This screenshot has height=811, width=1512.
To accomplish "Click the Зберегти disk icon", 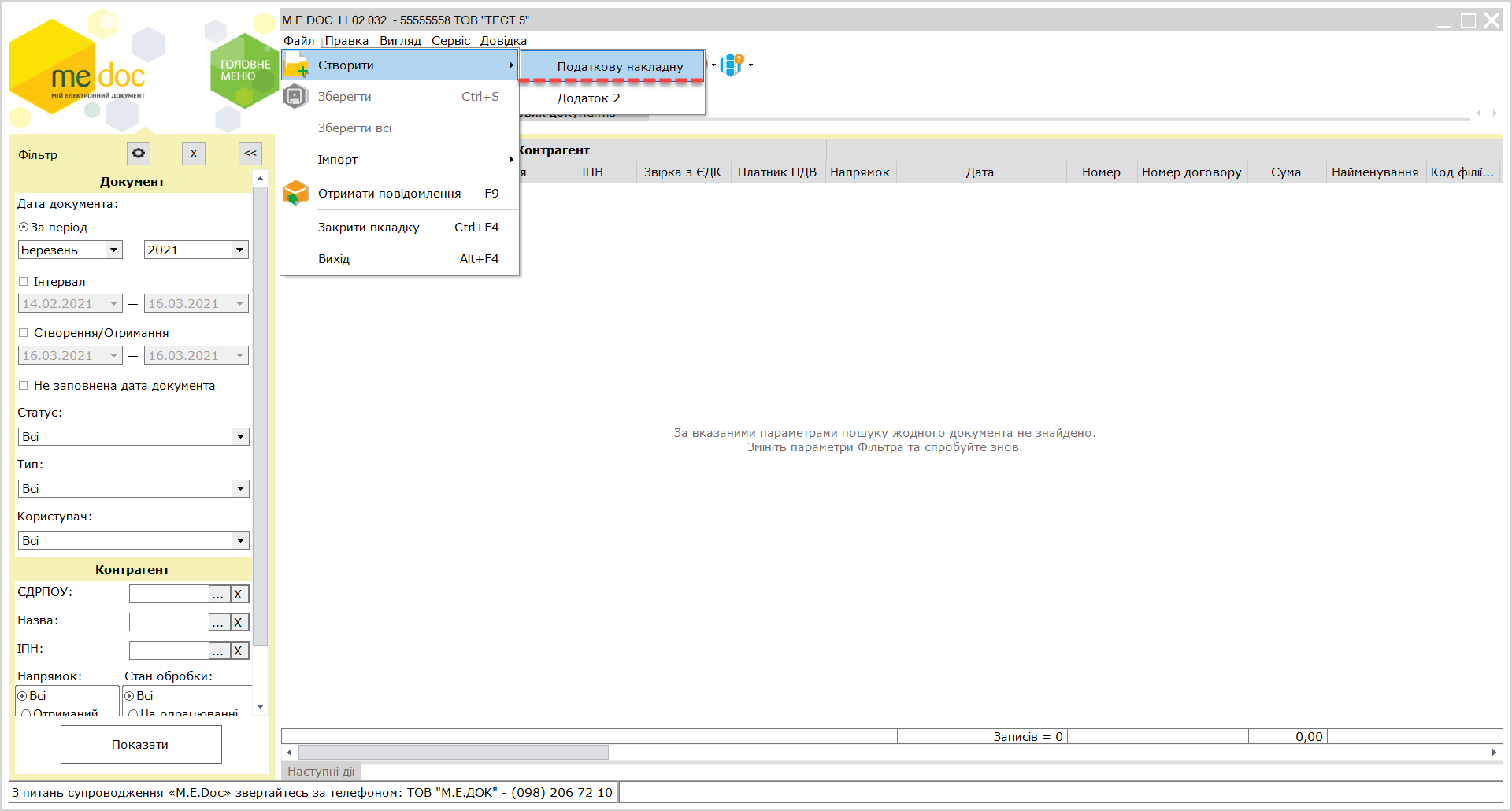I will point(295,96).
